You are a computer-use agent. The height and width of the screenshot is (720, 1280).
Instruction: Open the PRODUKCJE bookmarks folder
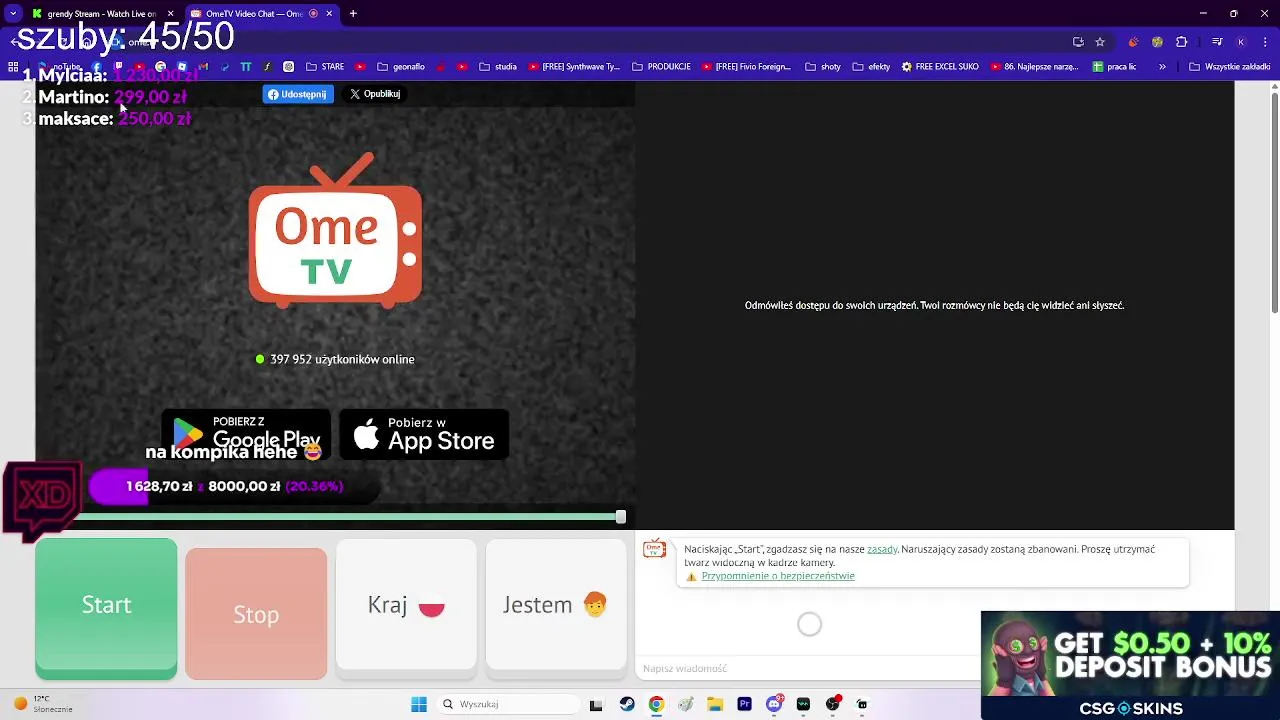[661, 67]
